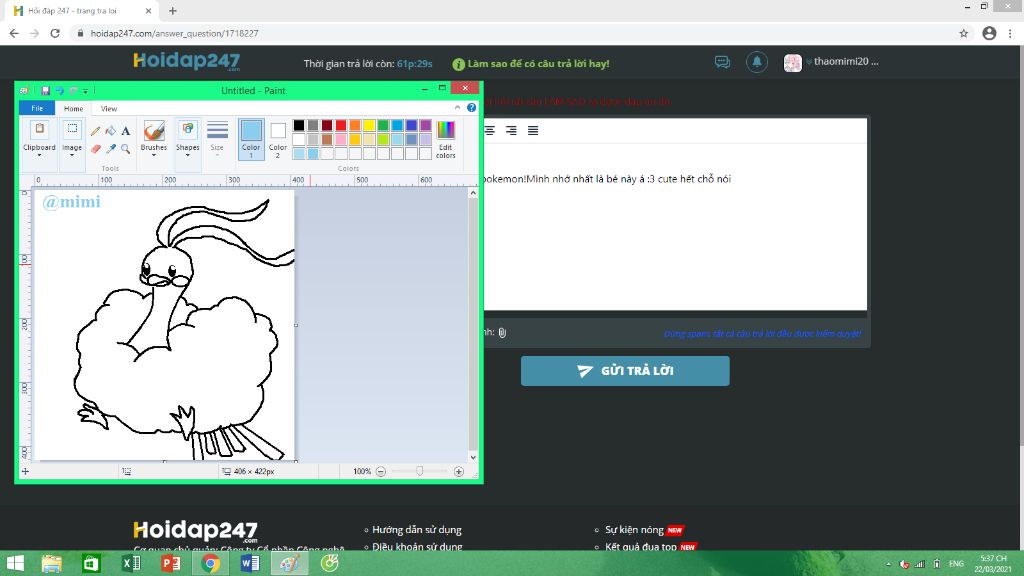Open the notification bell in Hoidap247 header

[x=757, y=62]
